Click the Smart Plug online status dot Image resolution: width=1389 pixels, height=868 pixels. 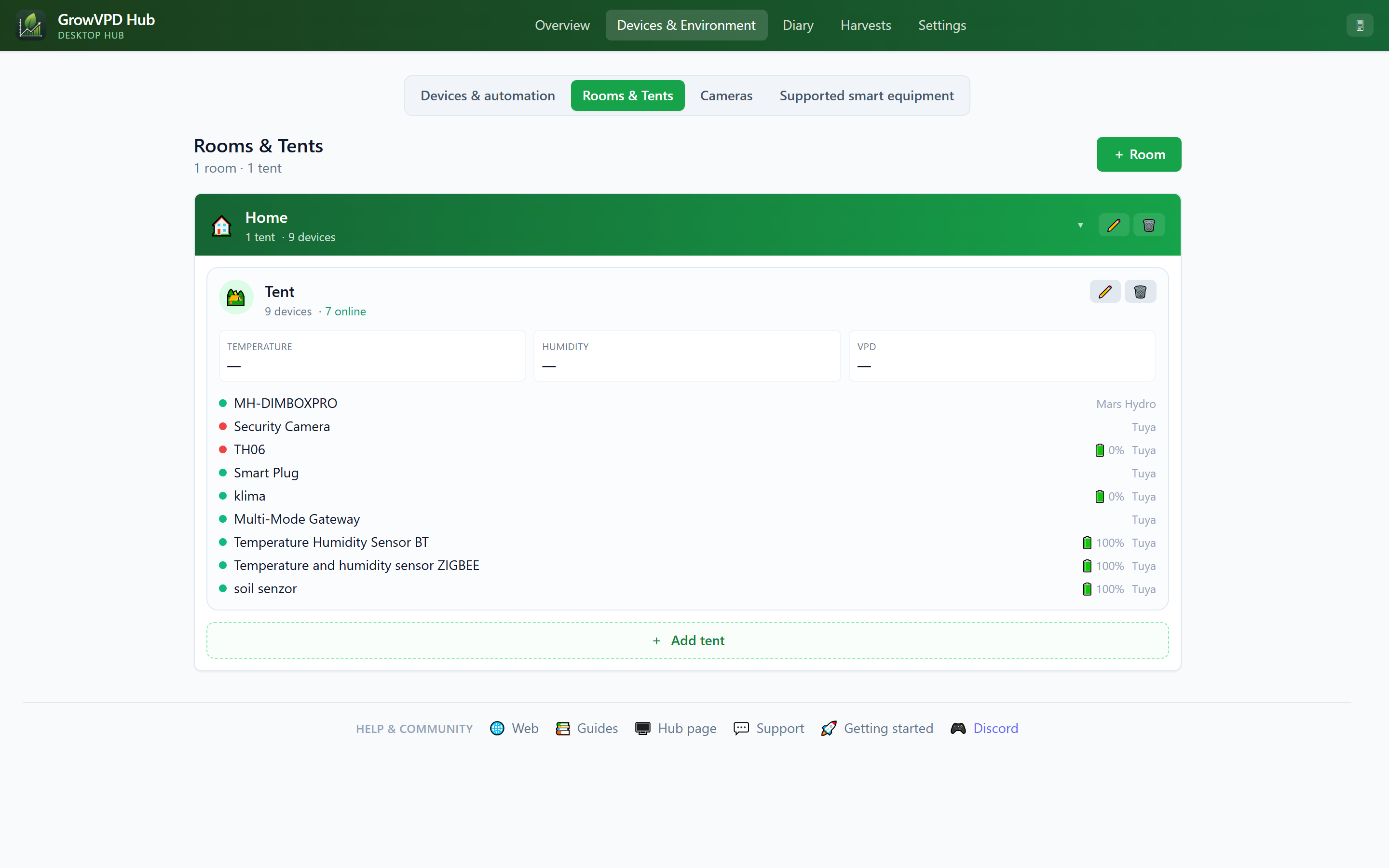pos(223,473)
